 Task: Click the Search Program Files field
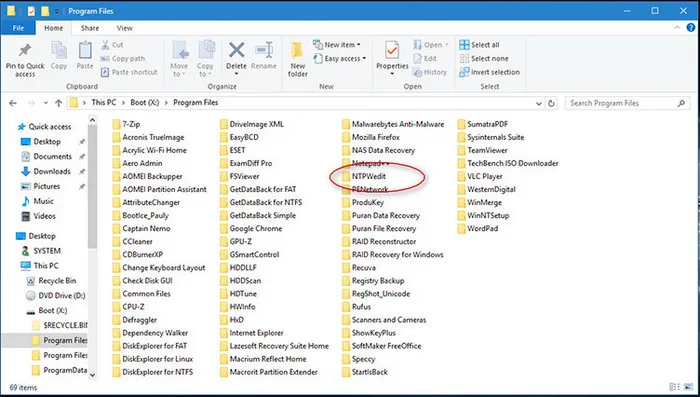click(x=627, y=103)
